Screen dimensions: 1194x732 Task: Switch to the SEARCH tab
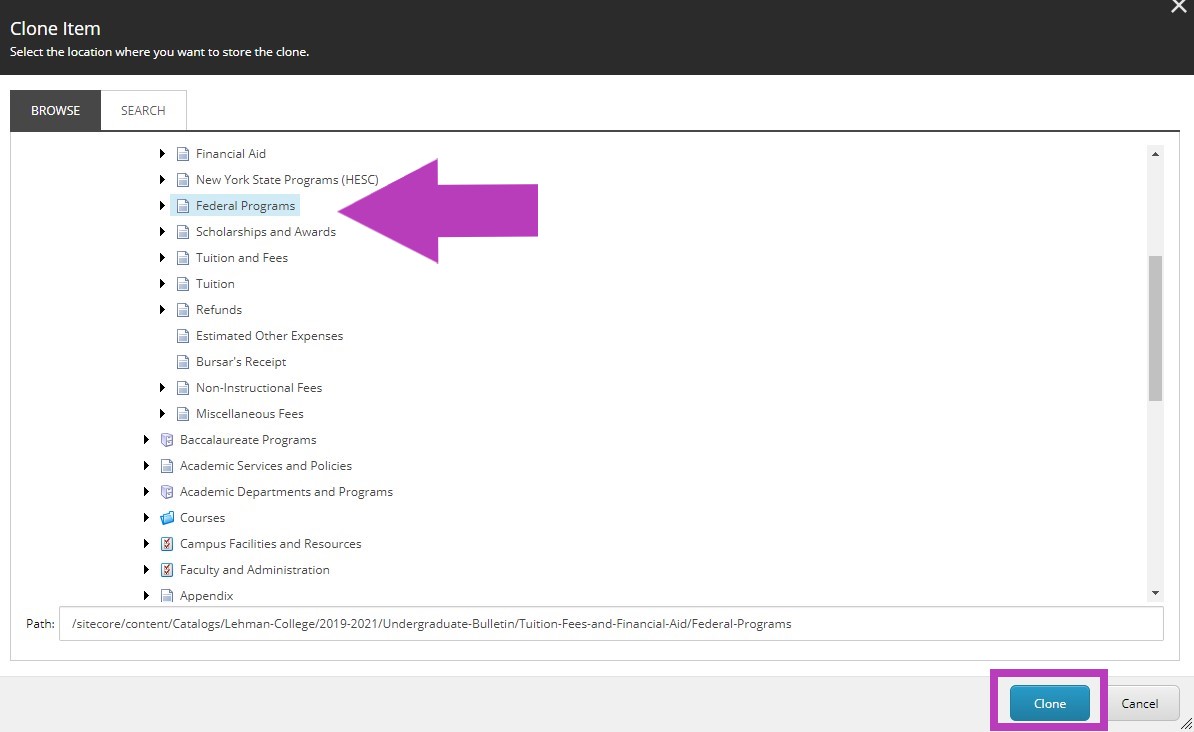tap(143, 110)
